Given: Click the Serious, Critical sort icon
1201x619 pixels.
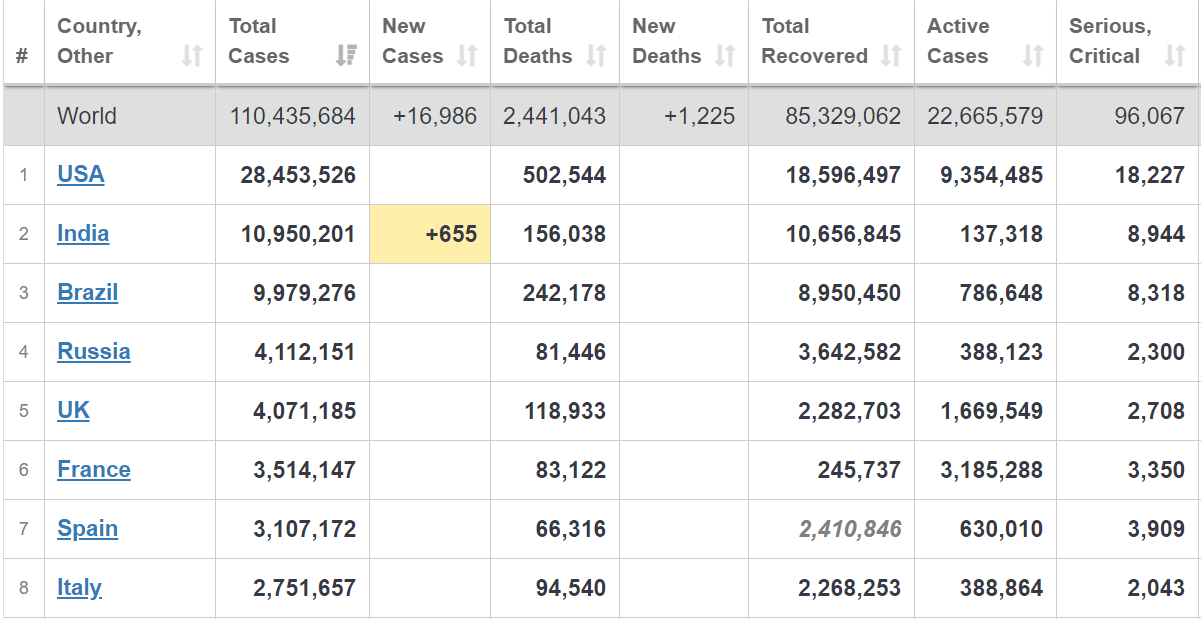Looking at the screenshot, I should (1175, 56).
